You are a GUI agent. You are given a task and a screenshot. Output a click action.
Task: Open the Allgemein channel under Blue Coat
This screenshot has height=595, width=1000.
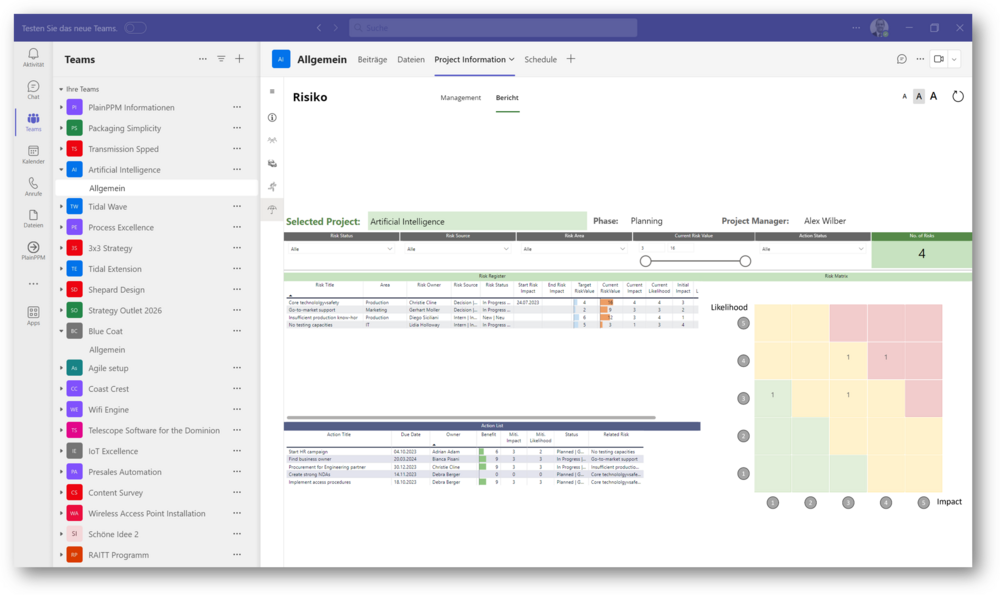(107, 350)
